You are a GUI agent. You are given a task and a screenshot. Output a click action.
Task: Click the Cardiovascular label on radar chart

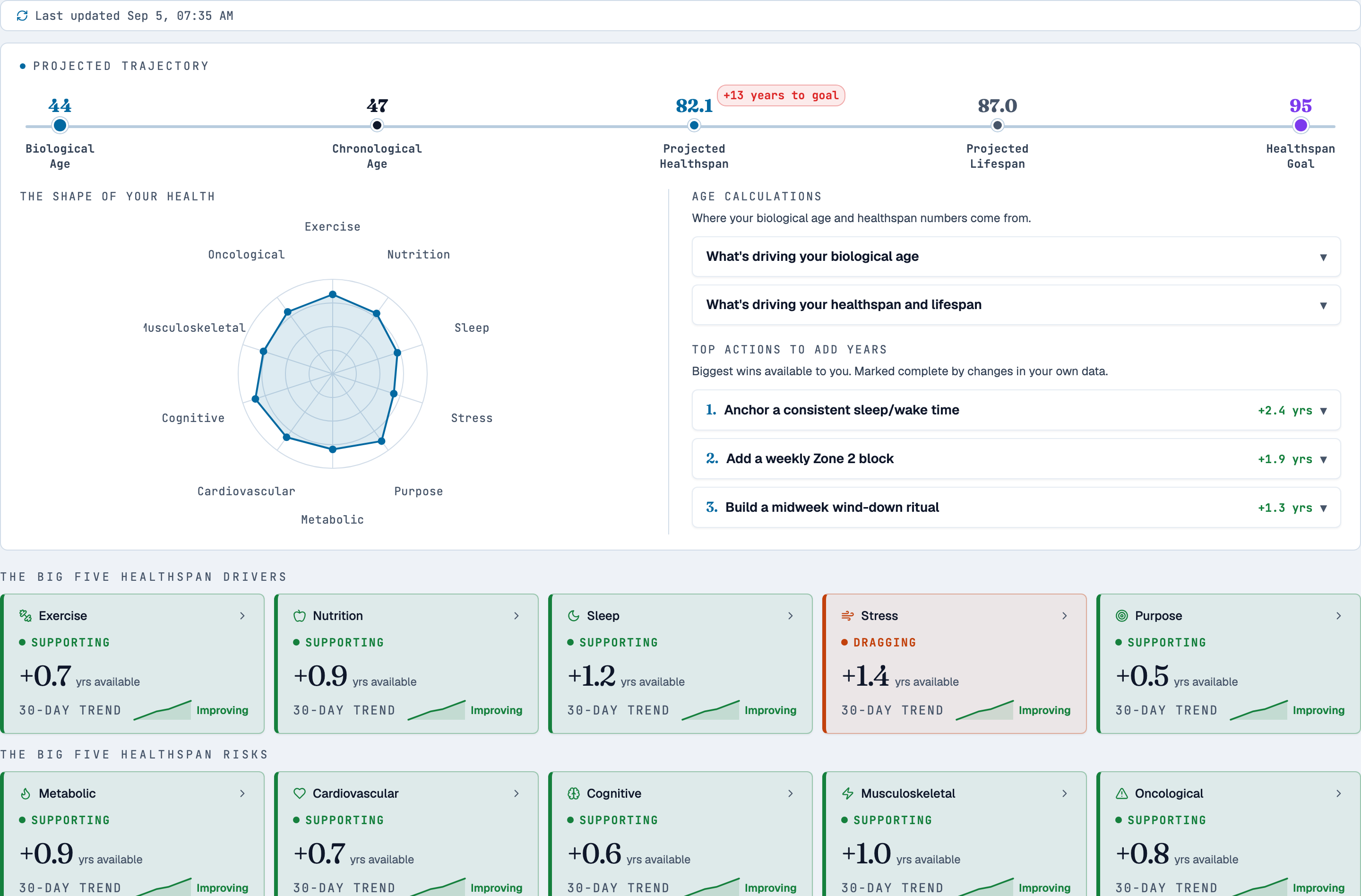coord(246,491)
